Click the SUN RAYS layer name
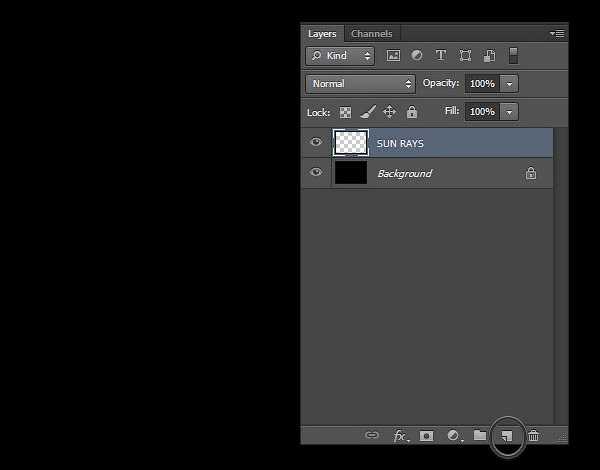 [x=400, y=144]
